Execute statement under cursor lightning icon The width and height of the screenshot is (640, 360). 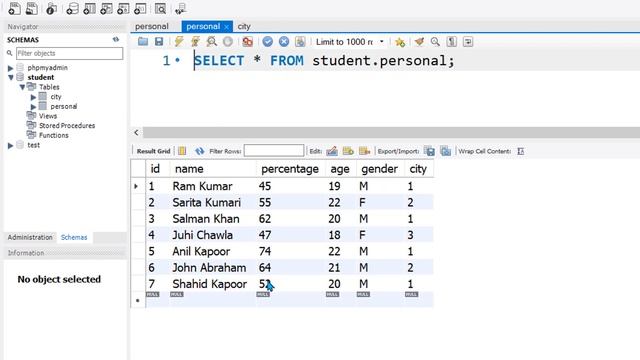pos(196,42)
